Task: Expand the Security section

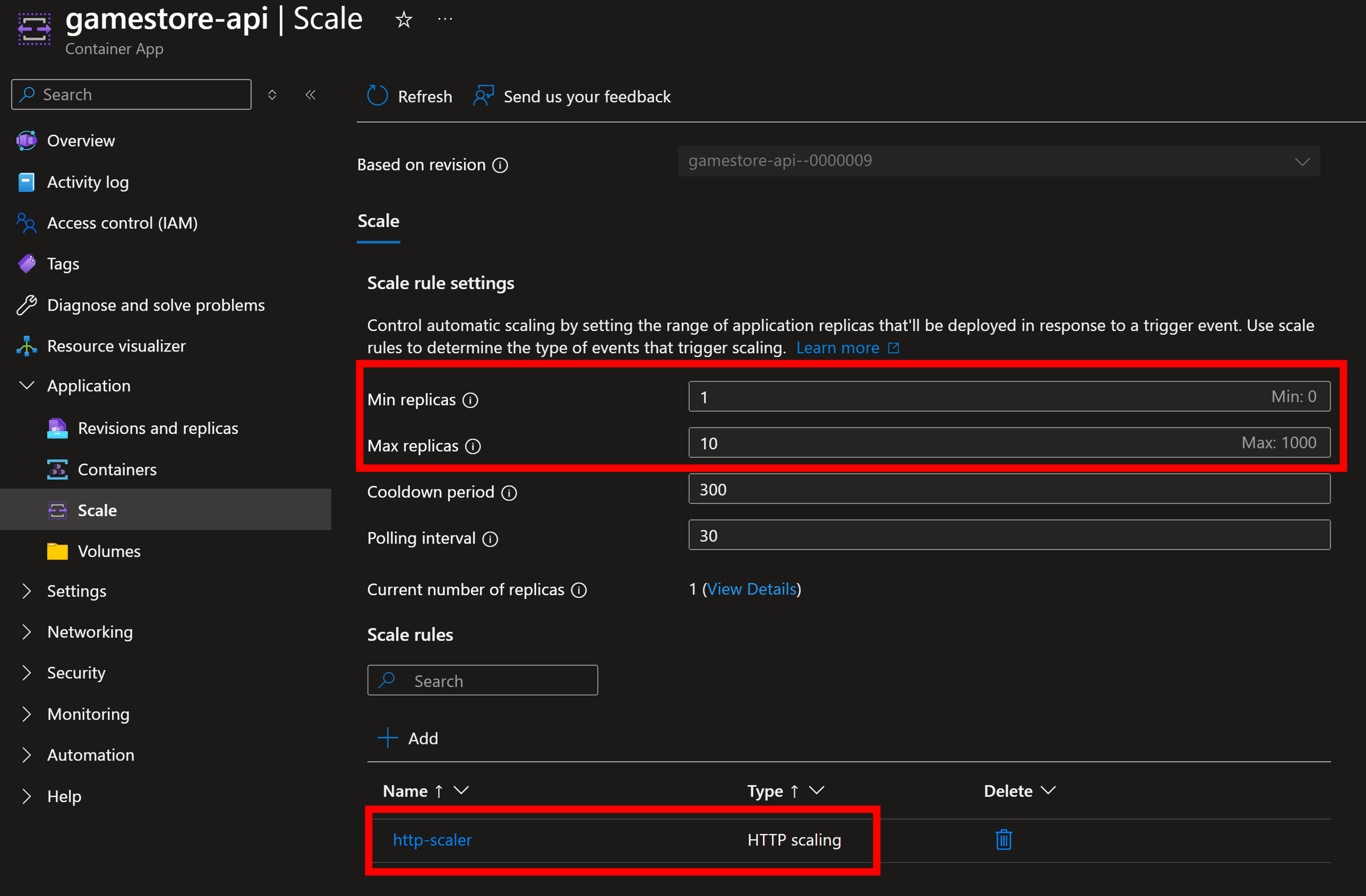Action: (x=26, y=673)
